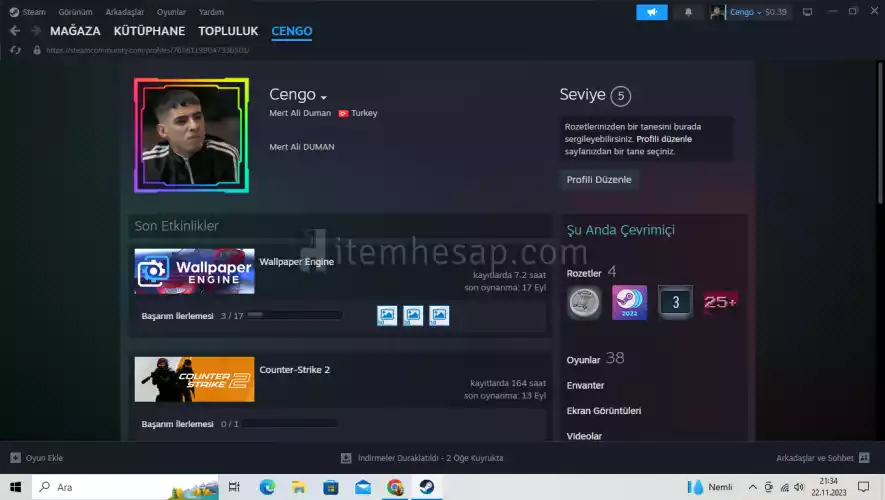This screenshot has height=500, width=885.
Task: Click the page reload icon
Action: click(15, 49)
